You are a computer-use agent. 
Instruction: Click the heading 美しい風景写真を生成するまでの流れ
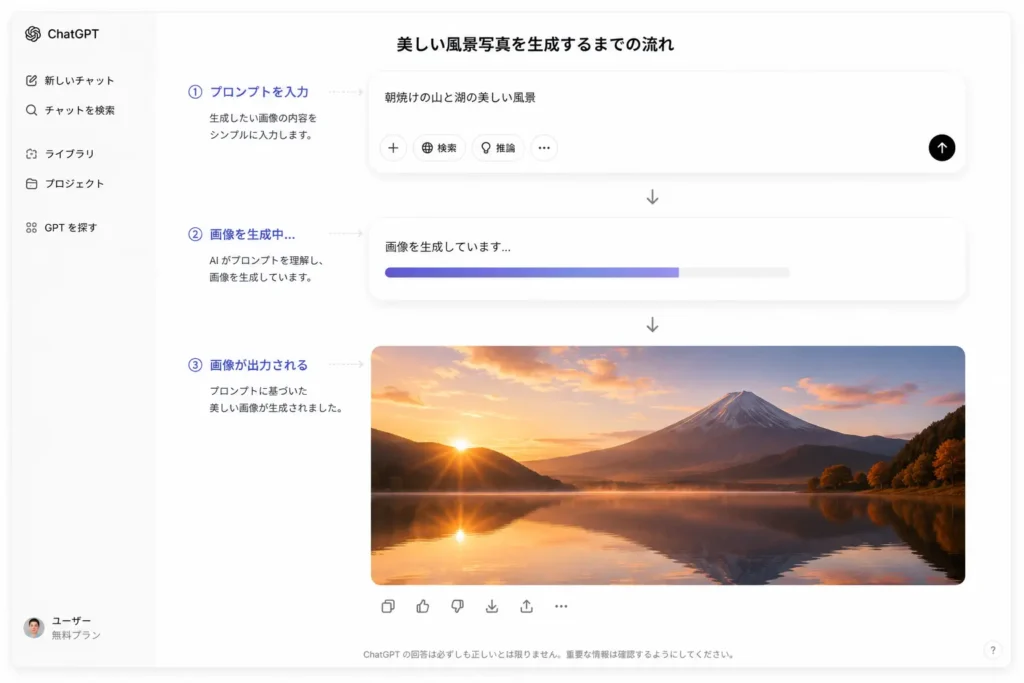(535, 44)
